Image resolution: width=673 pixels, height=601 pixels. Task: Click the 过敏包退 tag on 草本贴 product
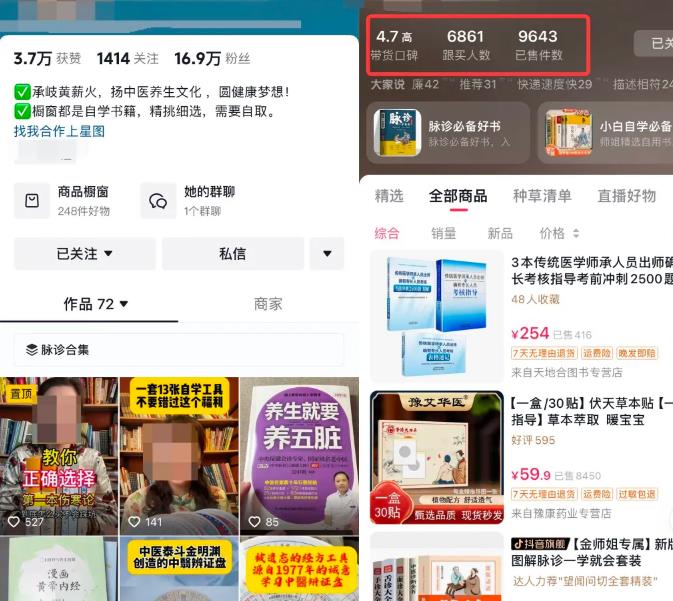point(637,494)
